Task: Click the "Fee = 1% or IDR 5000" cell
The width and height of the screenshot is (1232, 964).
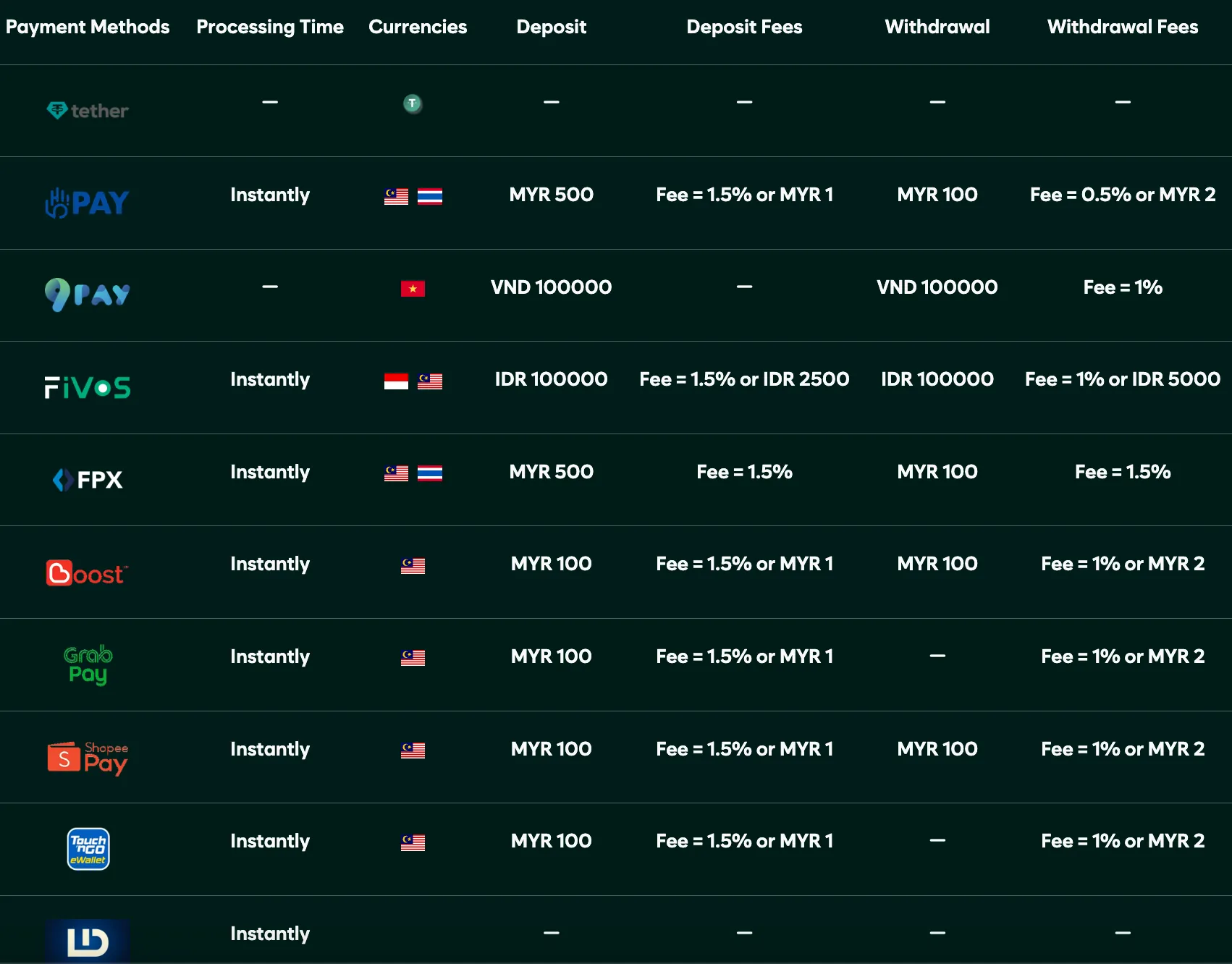Action: point(1123,379)
